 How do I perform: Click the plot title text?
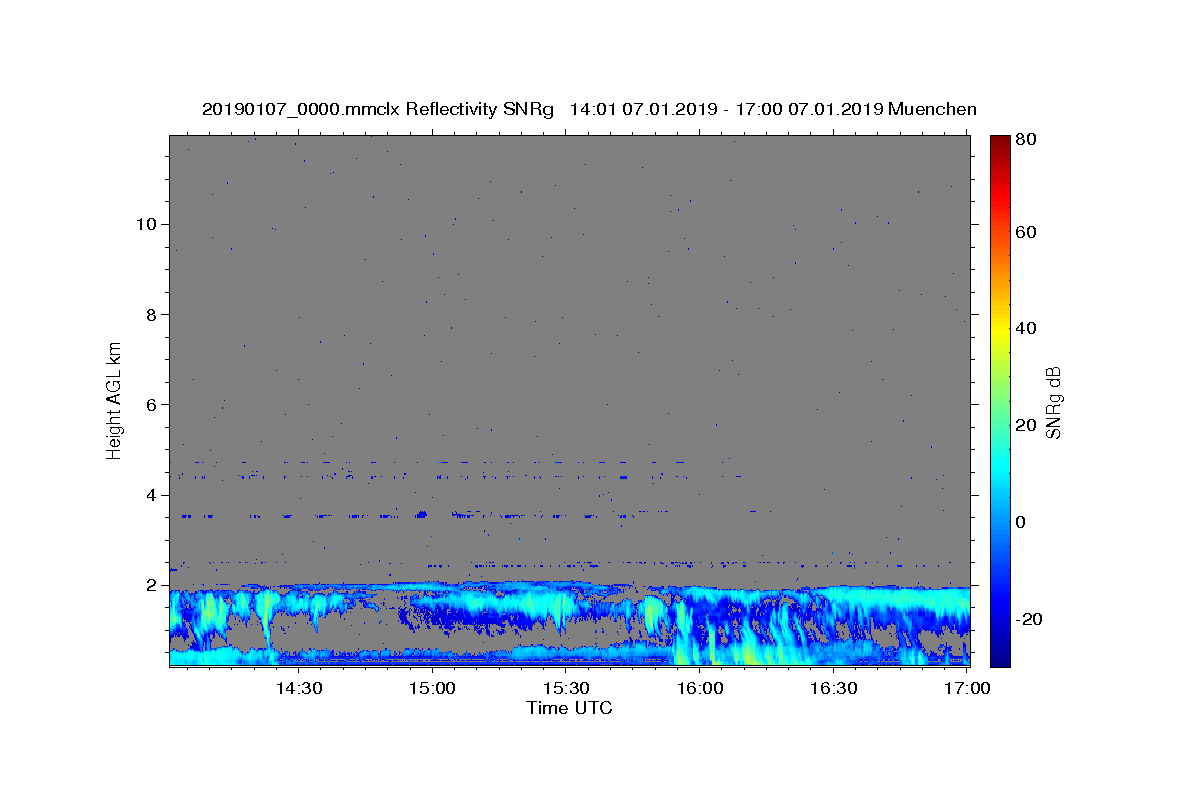(x=589, y=109)
